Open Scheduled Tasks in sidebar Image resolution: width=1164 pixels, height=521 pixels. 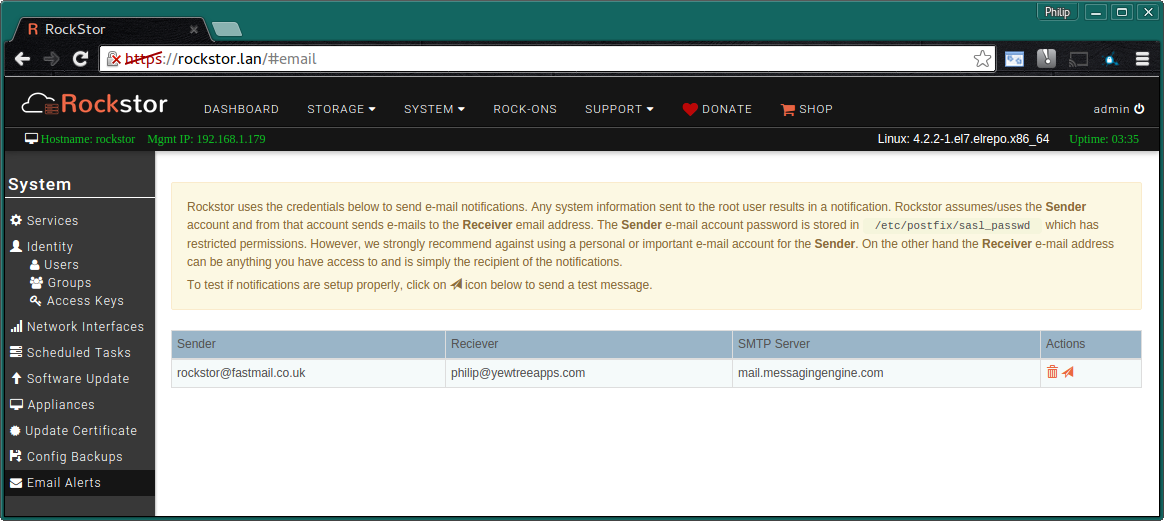[70, 353]
